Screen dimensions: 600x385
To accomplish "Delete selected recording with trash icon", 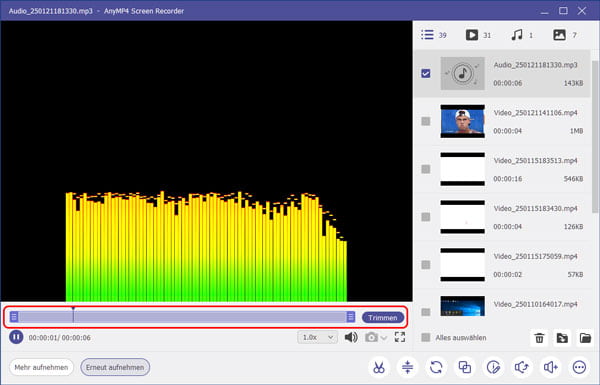I will pyautogui.click(x=539, y=338).
